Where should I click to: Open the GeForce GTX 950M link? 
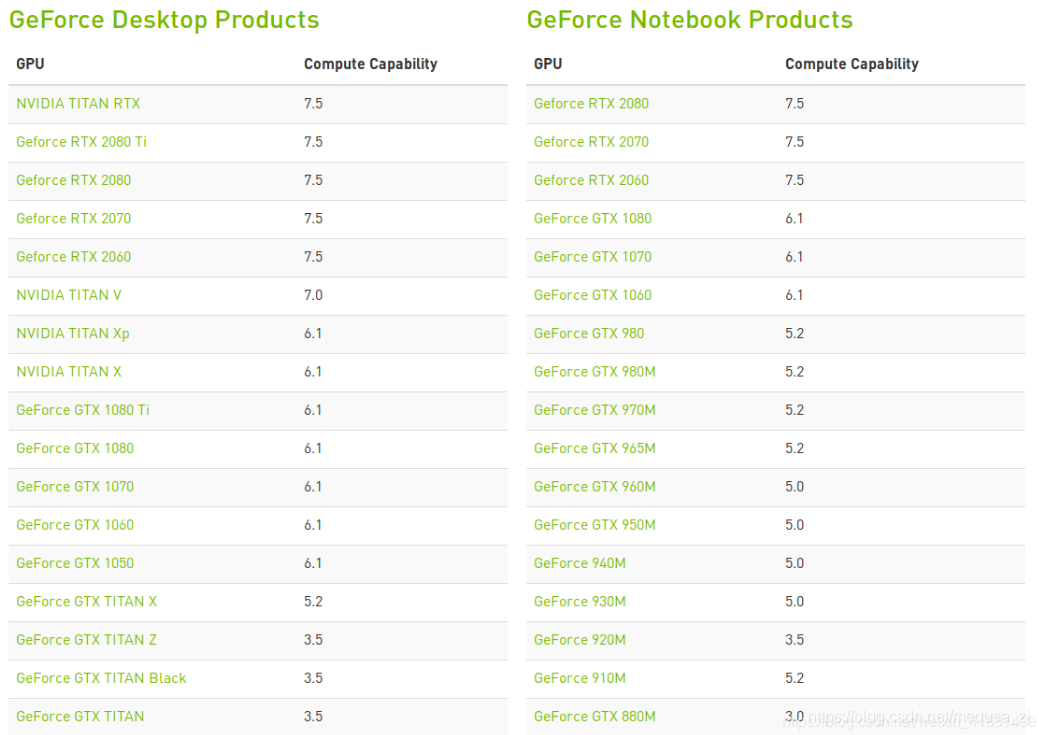595,525
